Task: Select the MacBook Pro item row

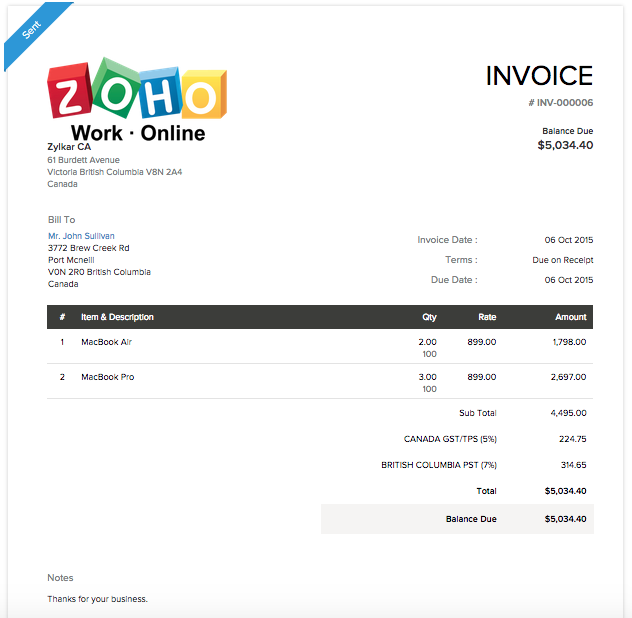Action: coord(320,381)
